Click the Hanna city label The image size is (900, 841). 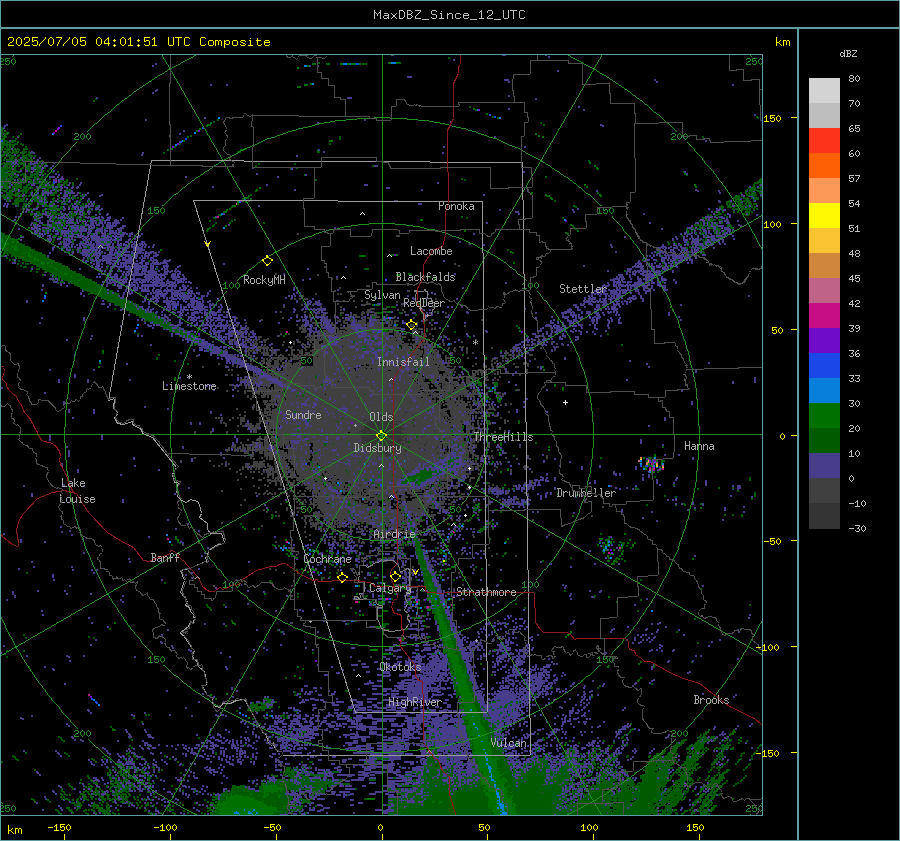click(x=699, y=446)
